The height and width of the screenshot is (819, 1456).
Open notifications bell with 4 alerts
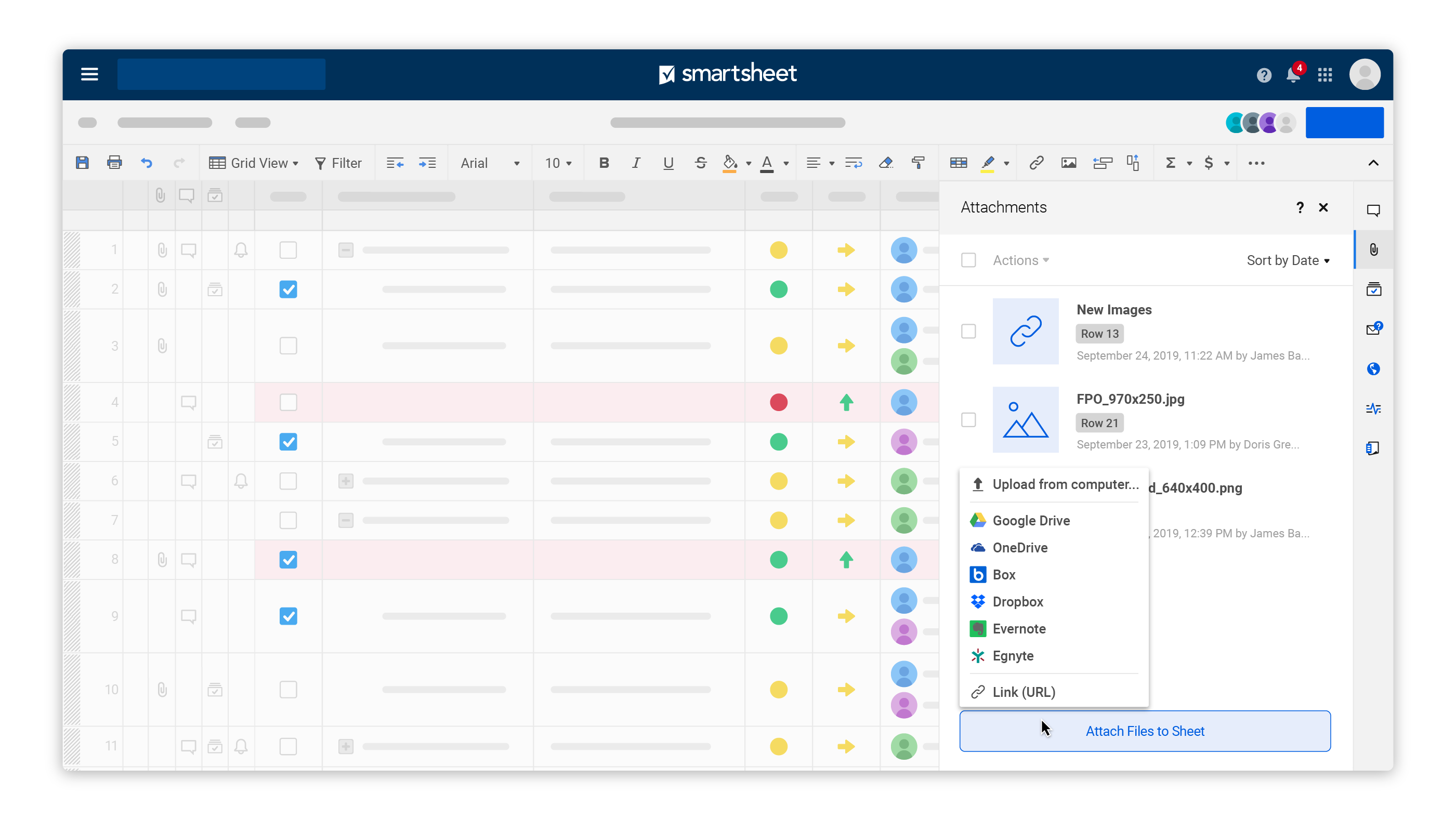click(1293, 74)
